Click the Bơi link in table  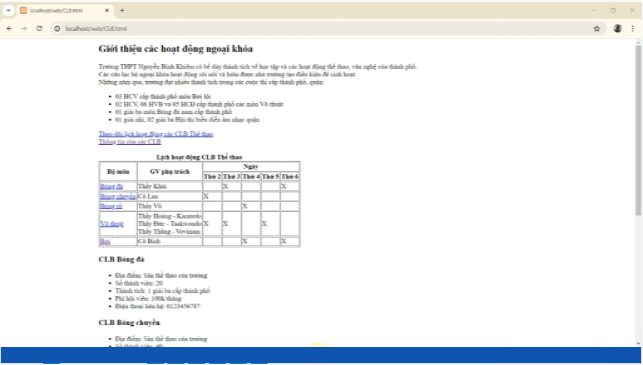click(105, 242)
